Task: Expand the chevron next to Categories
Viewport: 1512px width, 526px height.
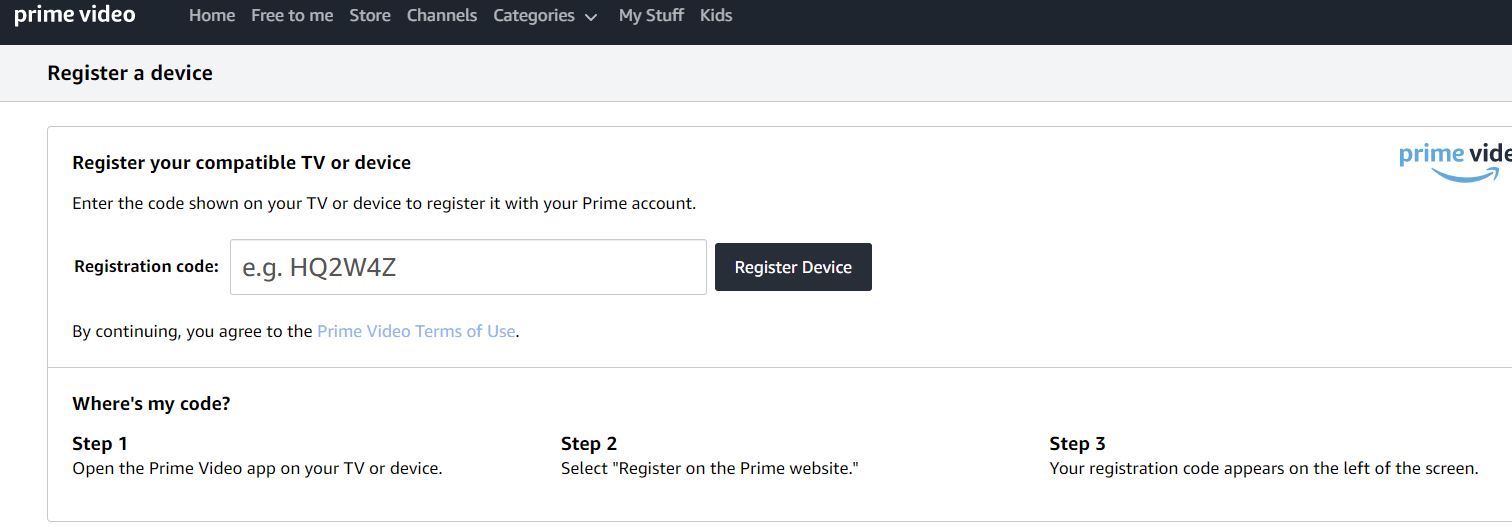Action: point(591,17)
